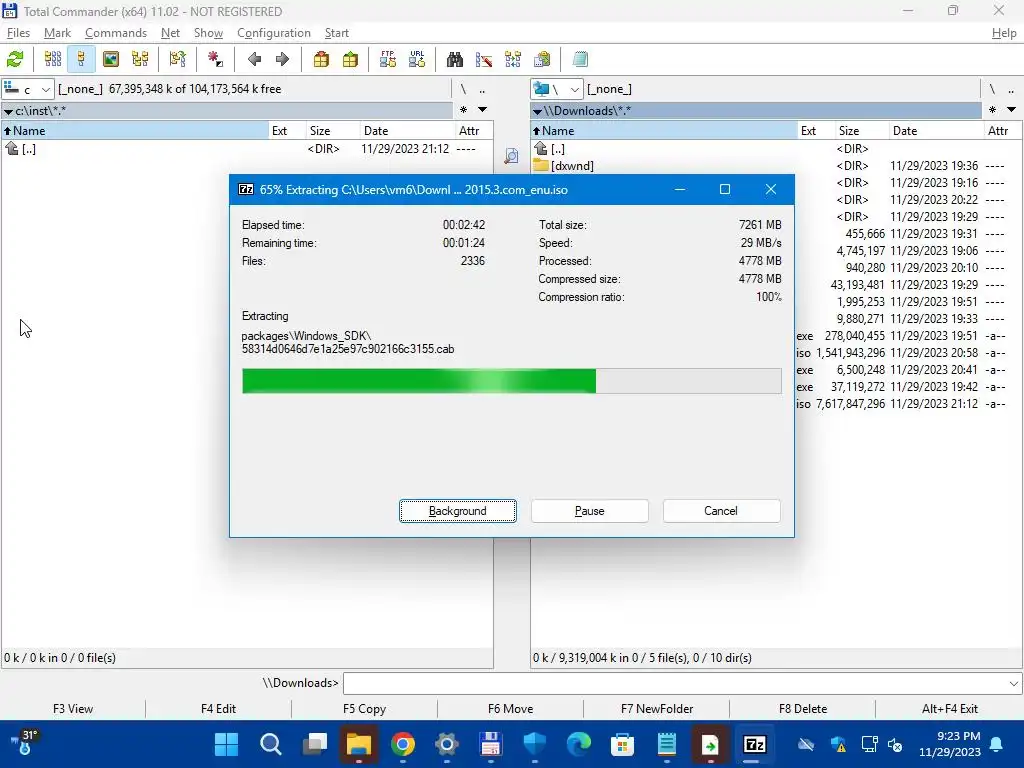Click F7 NewFolder button
The height and width of the screenshot is (768, 1024).
[656, 709]
